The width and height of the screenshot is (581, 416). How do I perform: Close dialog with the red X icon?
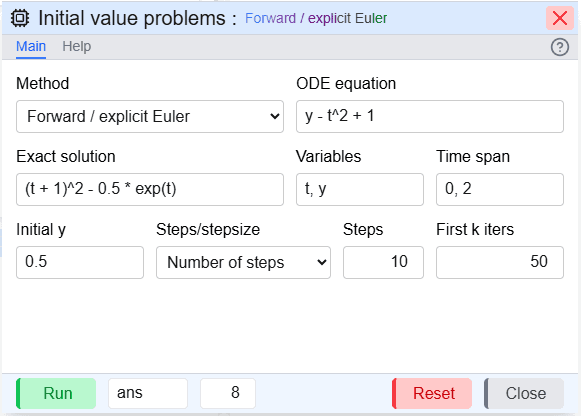click(x=560, y=18)
